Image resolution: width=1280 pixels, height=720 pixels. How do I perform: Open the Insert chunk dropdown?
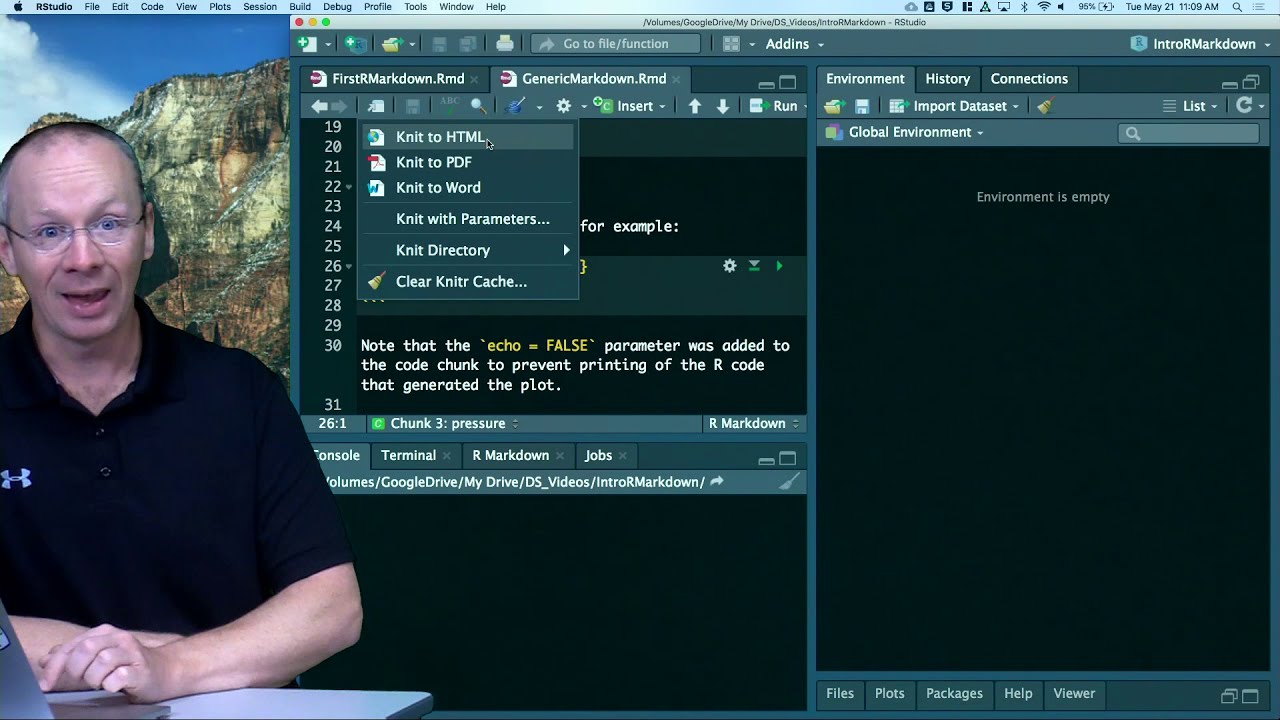[x=628, y=106]
